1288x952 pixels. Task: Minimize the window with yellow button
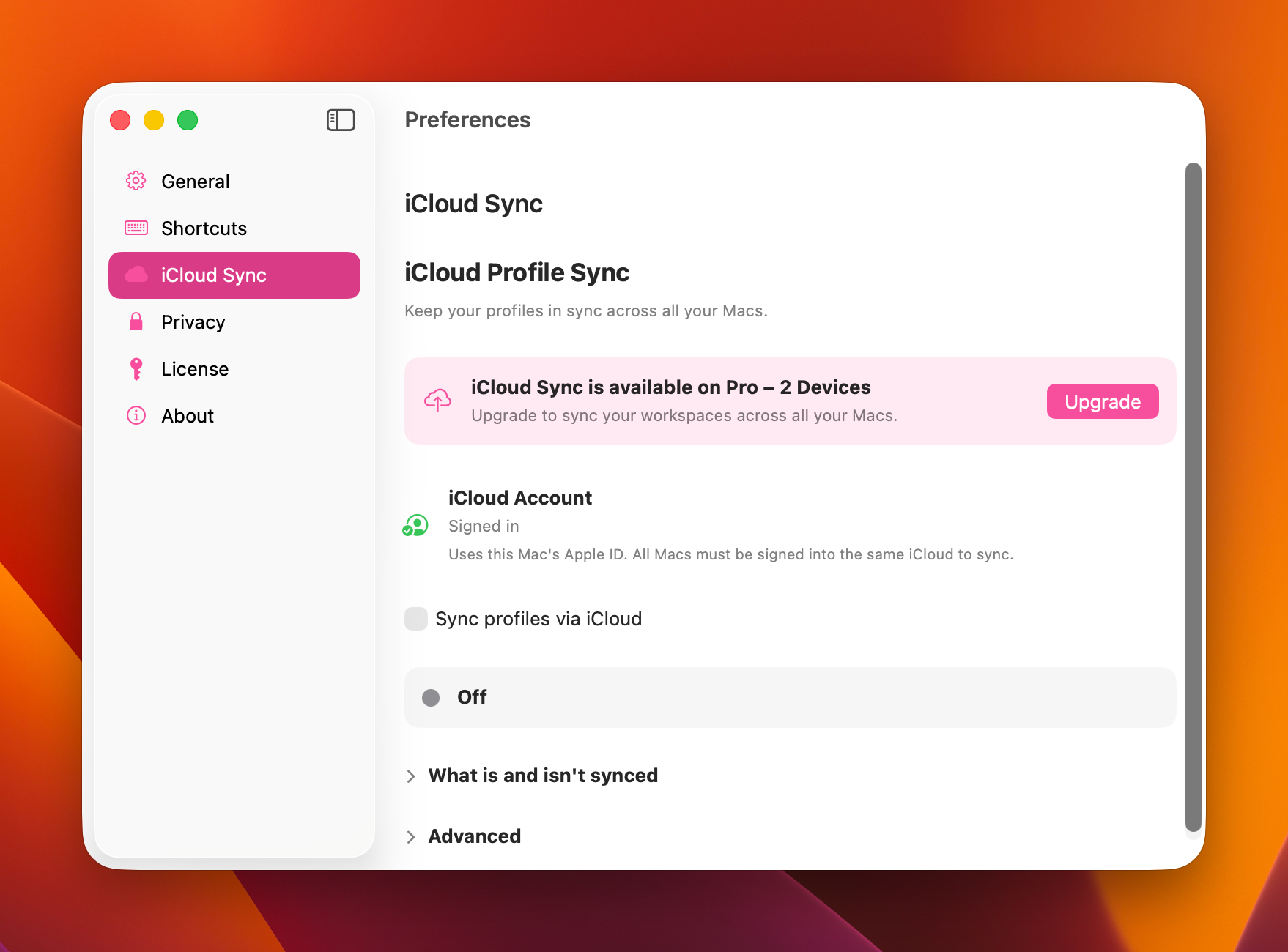pos(154,120)
